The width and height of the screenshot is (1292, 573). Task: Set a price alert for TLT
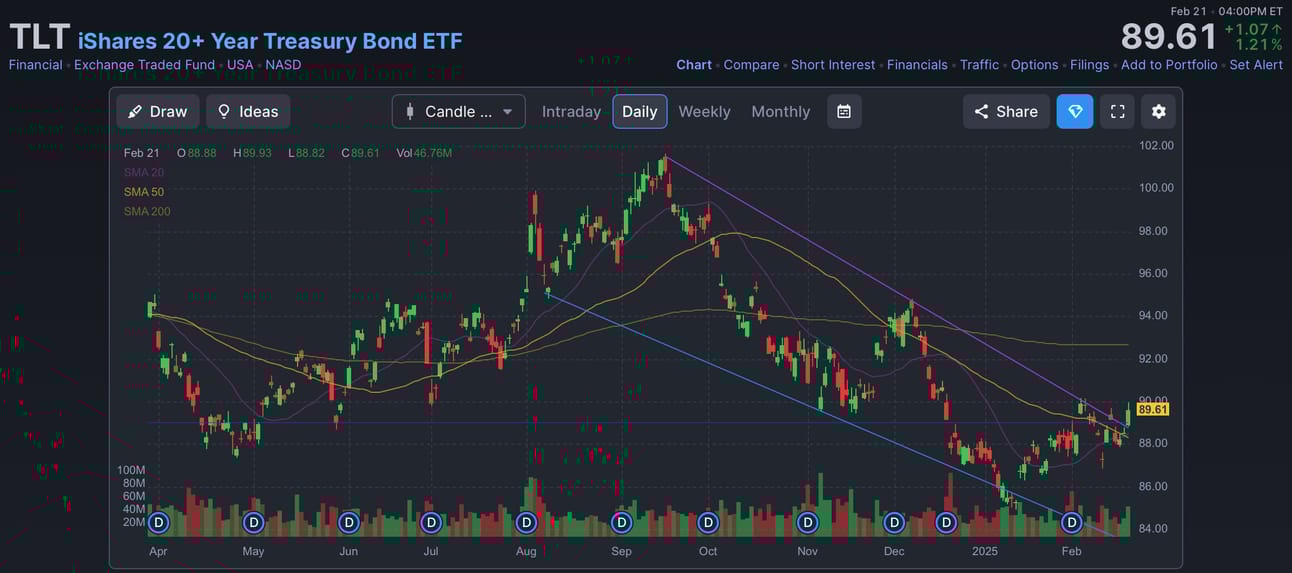point(1256,65)
